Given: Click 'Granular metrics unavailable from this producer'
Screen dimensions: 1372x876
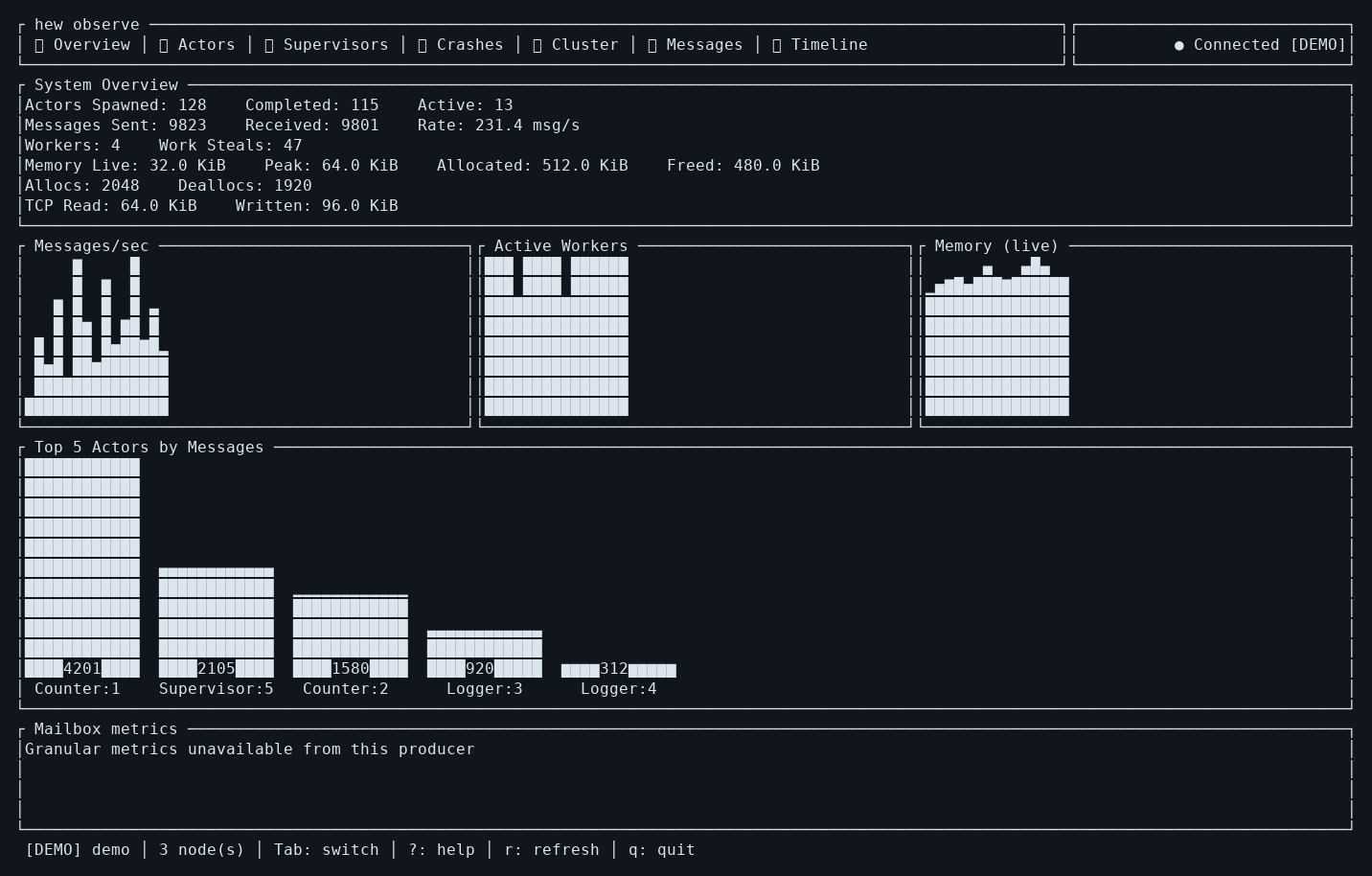Looking at the screenshot, I should click(x=250, y=749).
